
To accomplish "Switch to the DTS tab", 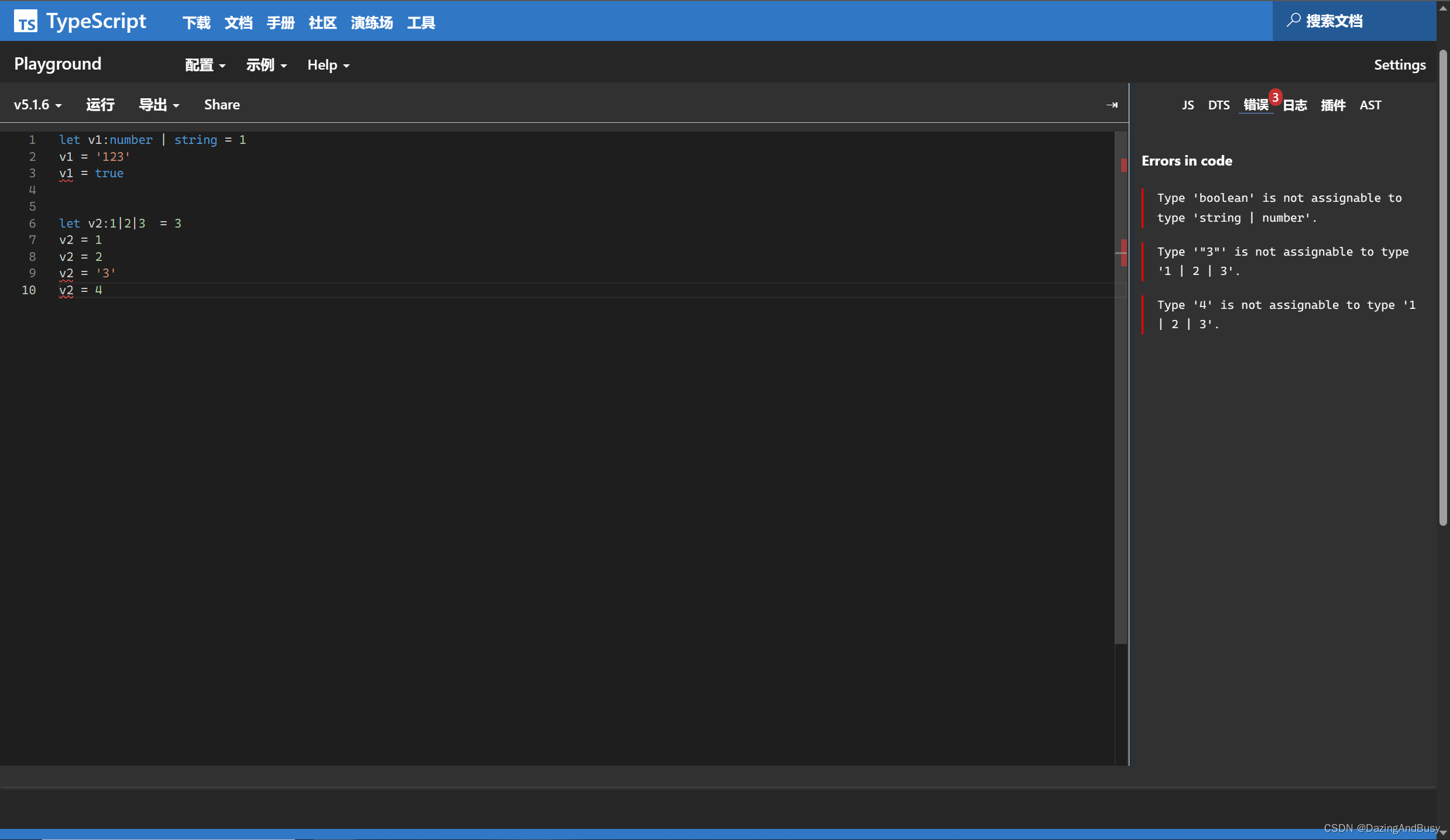I will [1219, 105].
